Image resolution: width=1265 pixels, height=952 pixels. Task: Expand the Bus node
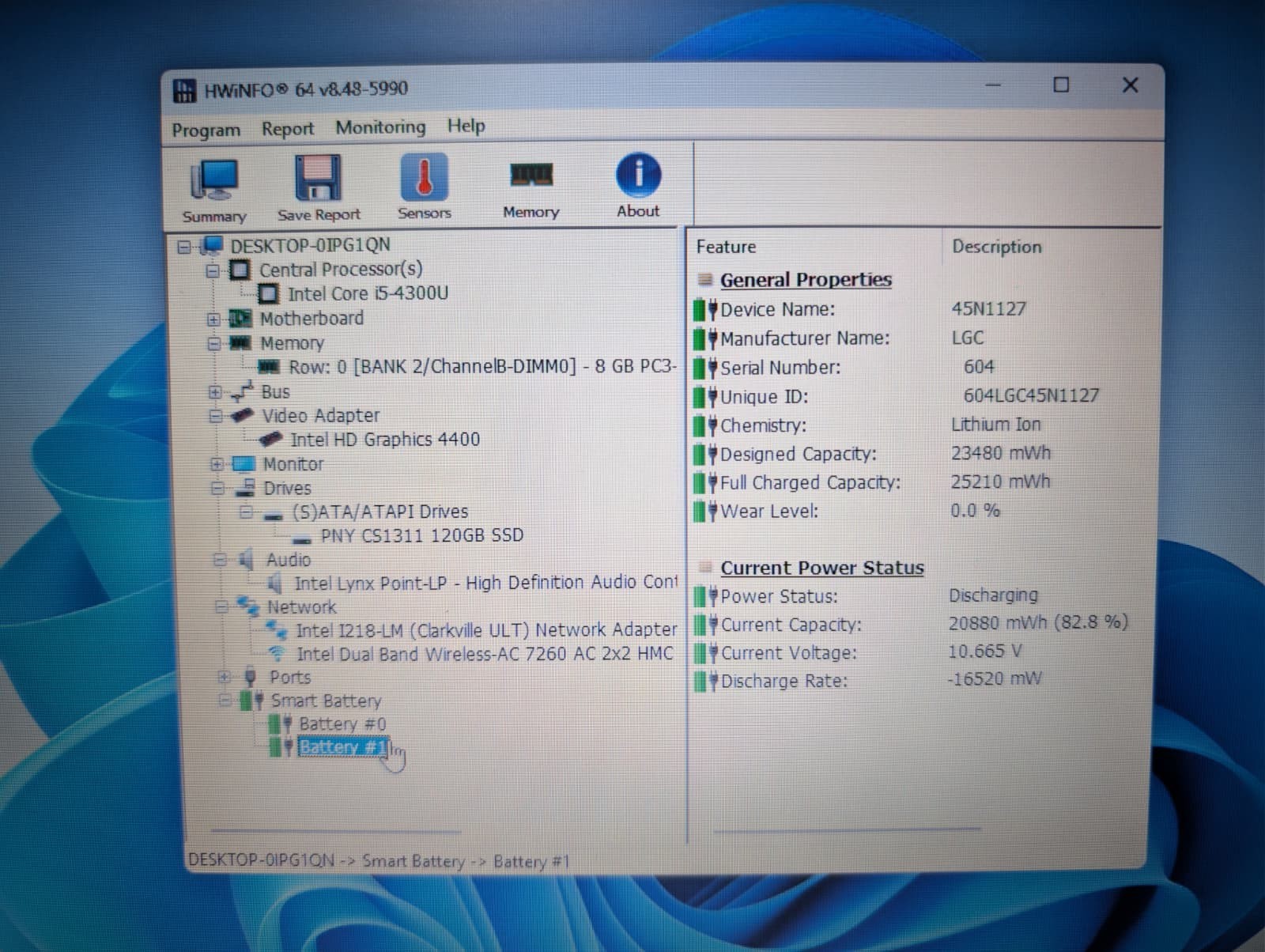(214, 391)
